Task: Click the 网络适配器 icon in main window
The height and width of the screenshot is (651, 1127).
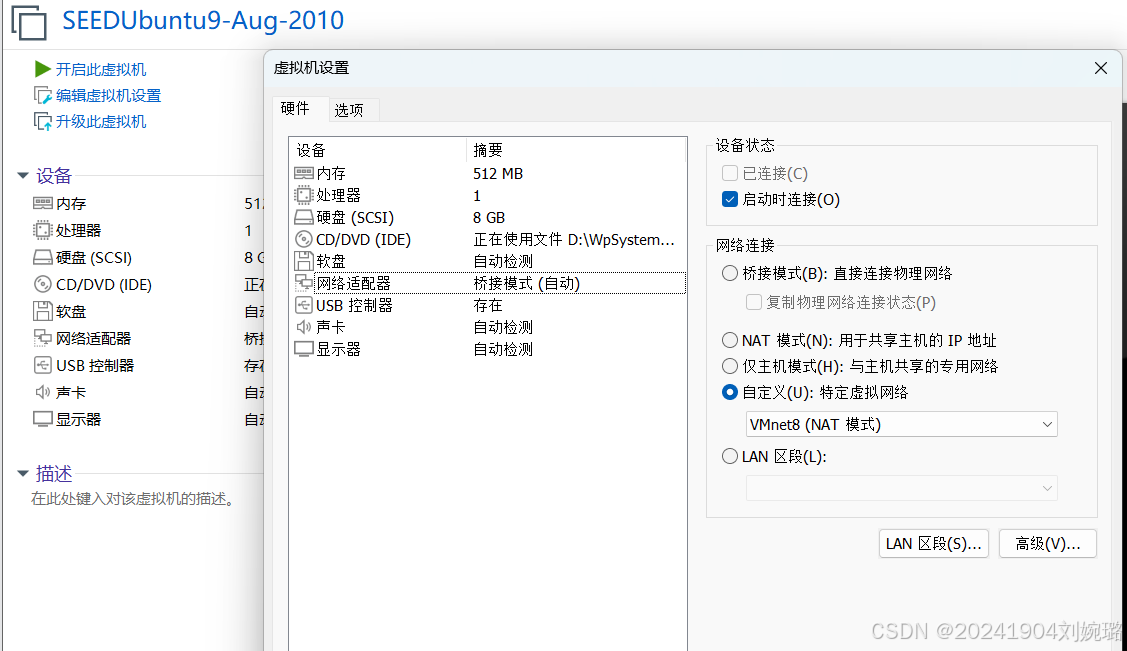Action: [42, 338]
